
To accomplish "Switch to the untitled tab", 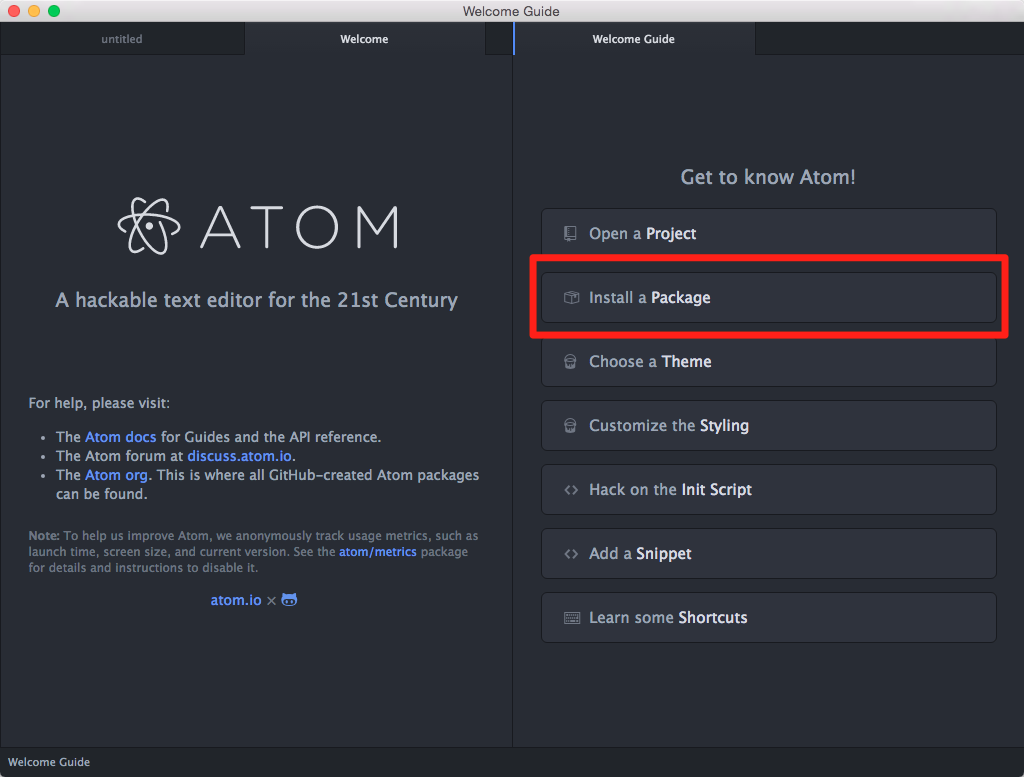I will point(122,39).
